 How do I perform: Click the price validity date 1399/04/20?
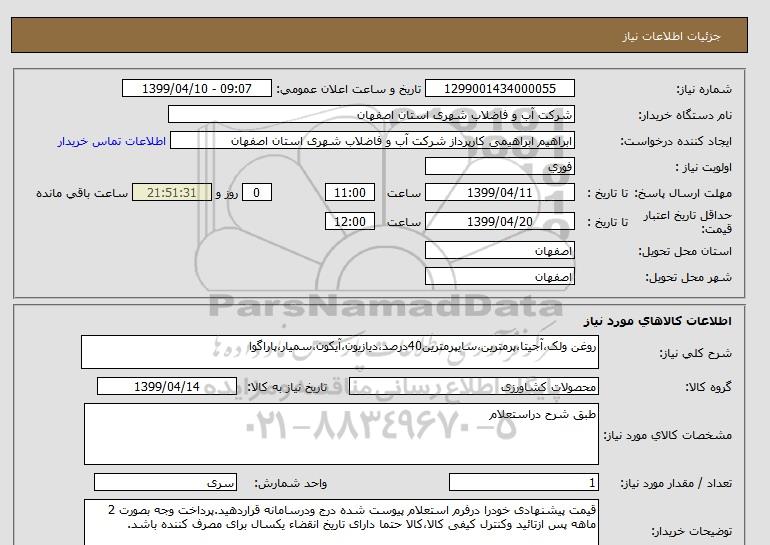(x=499, y=221)
